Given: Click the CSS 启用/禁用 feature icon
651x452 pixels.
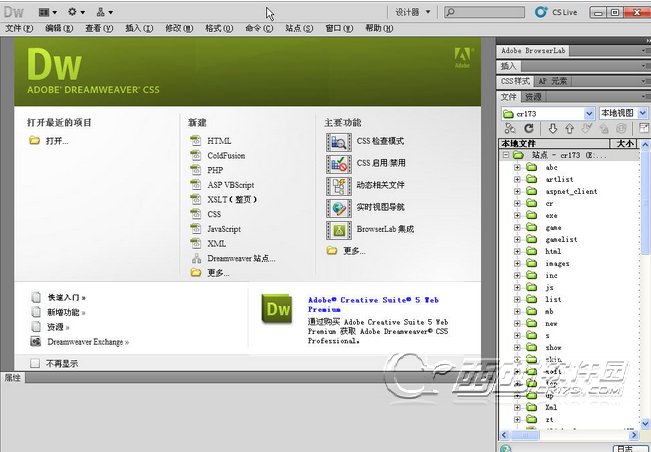Looking at the screenshot, I should point(339,164).
